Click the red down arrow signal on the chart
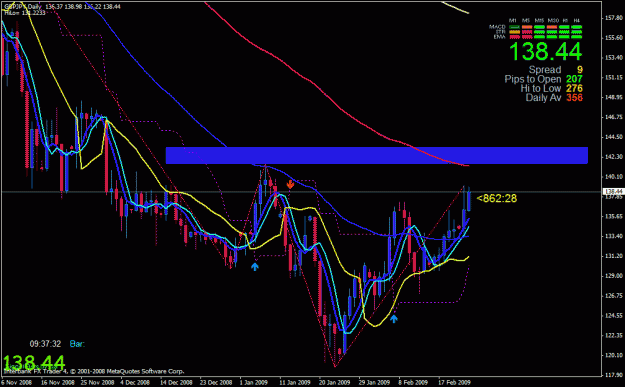Screen dimensions: 625x387 (x=291, y=184)
